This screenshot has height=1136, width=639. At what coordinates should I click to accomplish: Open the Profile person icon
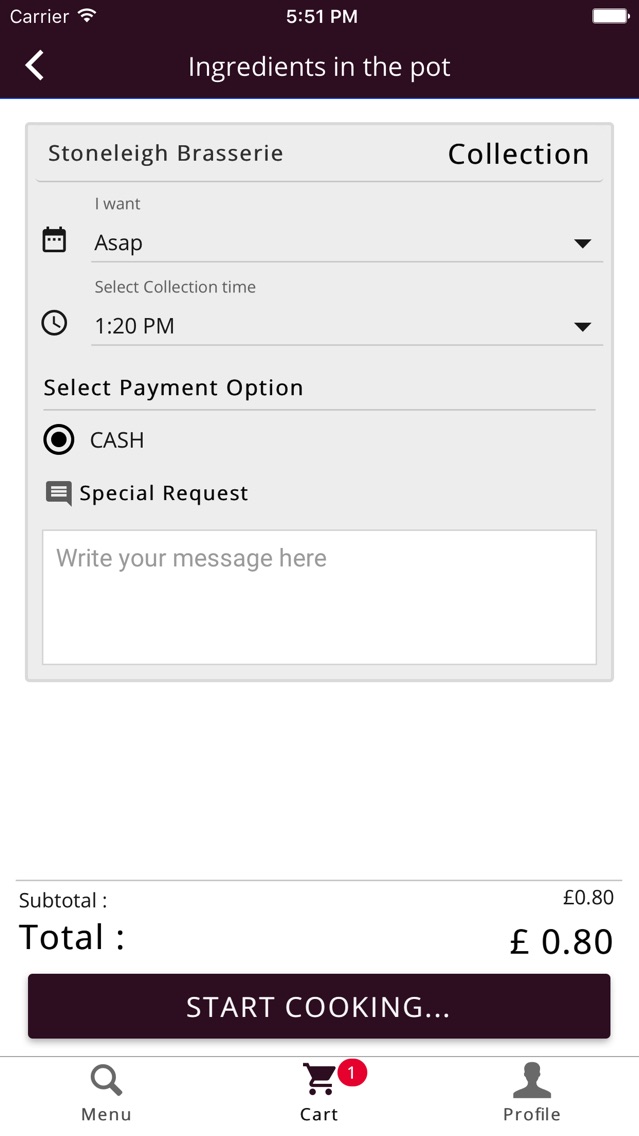(532, 1080)
